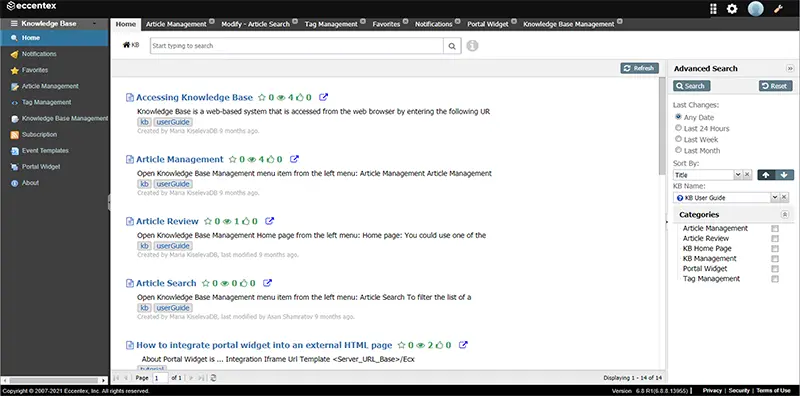Click the page number field
Image resolution: width=800 pixels, height=396 pixels.
tap(160, 378)
